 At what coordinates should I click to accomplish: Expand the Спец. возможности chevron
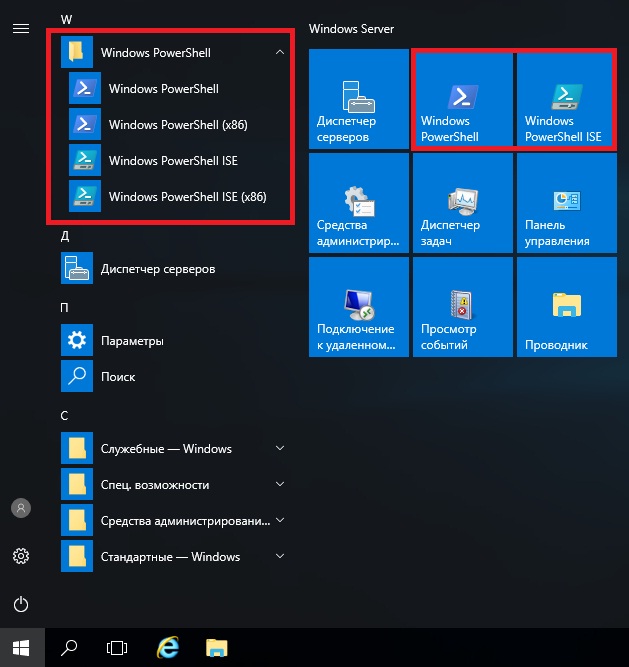point(279,484)
